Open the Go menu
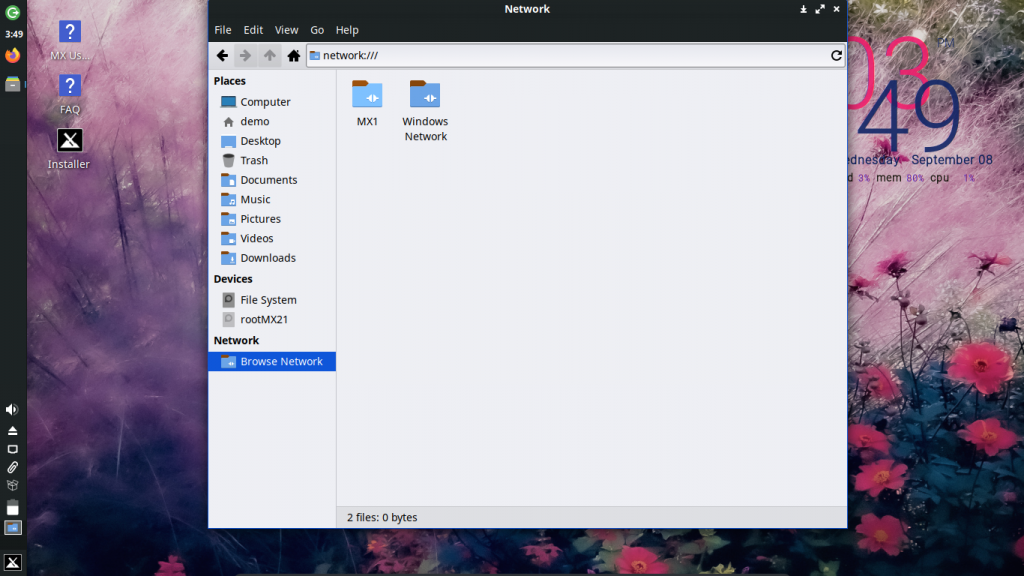The image size is (1024, 576). (317, 30)
